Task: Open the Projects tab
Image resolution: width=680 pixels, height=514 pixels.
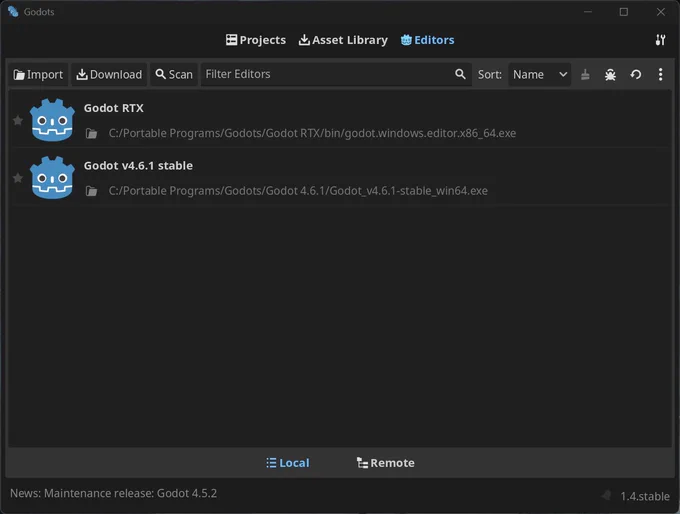Action: [255, 40]
